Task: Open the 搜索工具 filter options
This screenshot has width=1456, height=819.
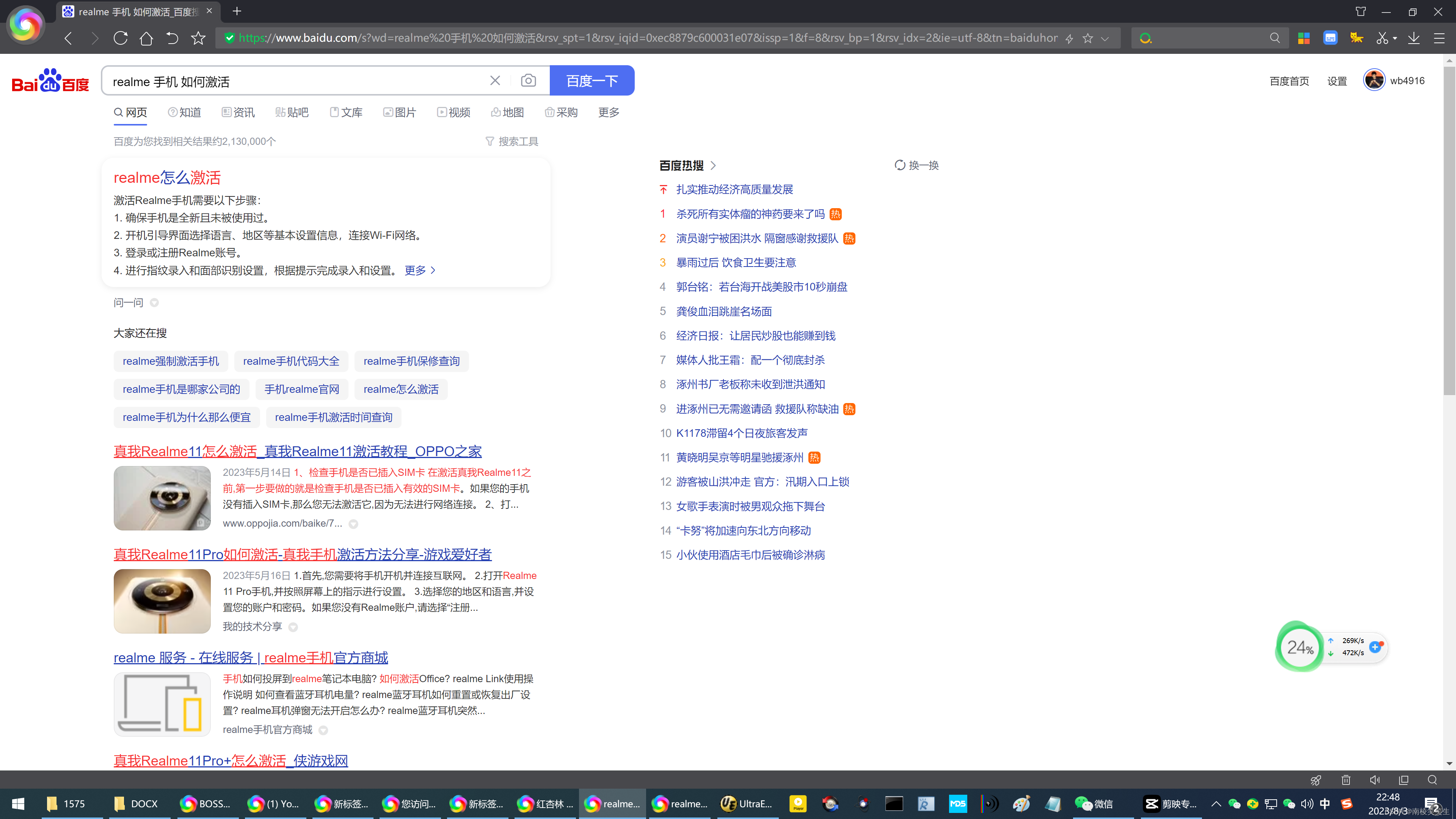Action: 512,141
